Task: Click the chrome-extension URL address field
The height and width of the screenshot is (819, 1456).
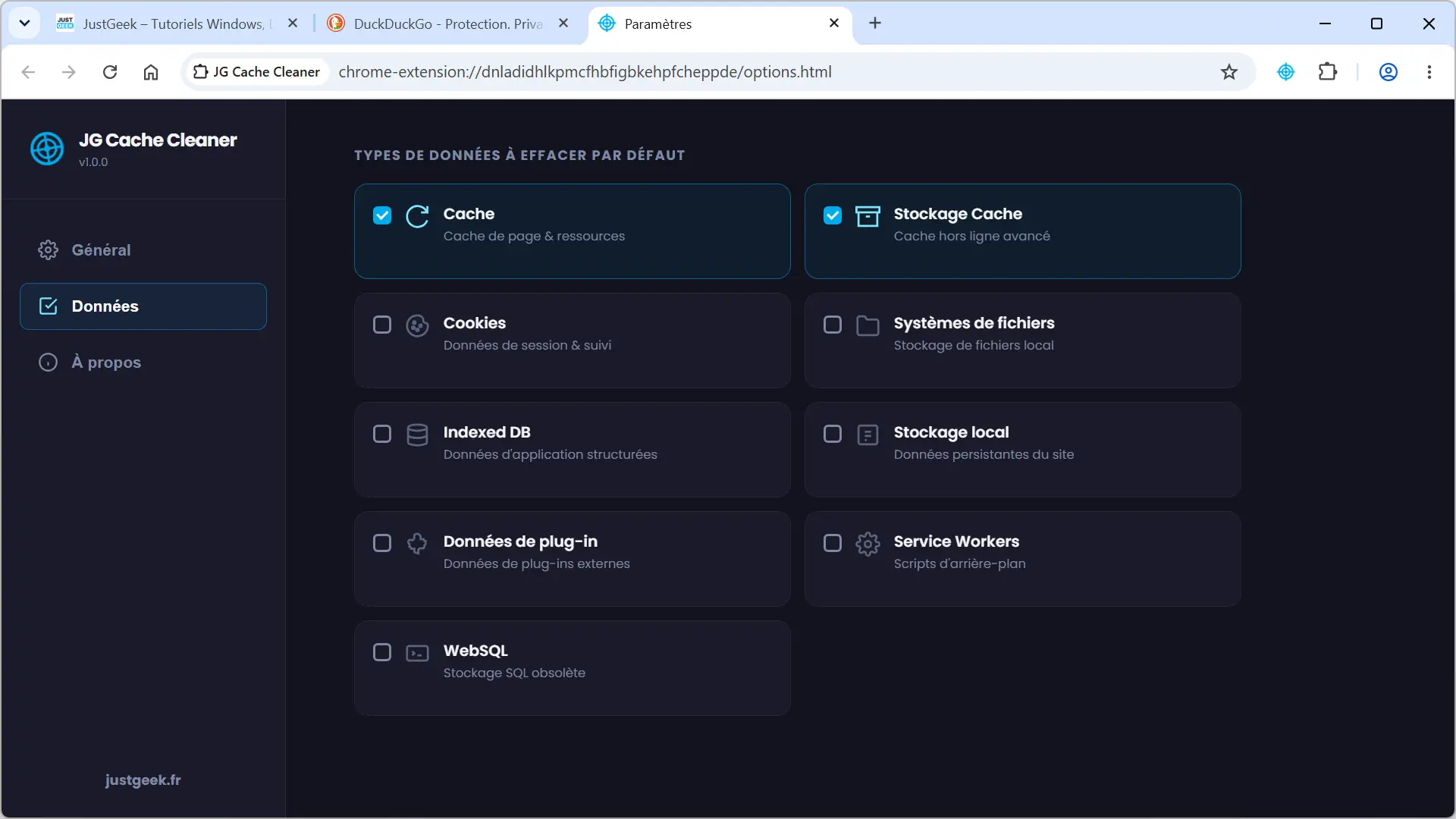Action: 585,72
